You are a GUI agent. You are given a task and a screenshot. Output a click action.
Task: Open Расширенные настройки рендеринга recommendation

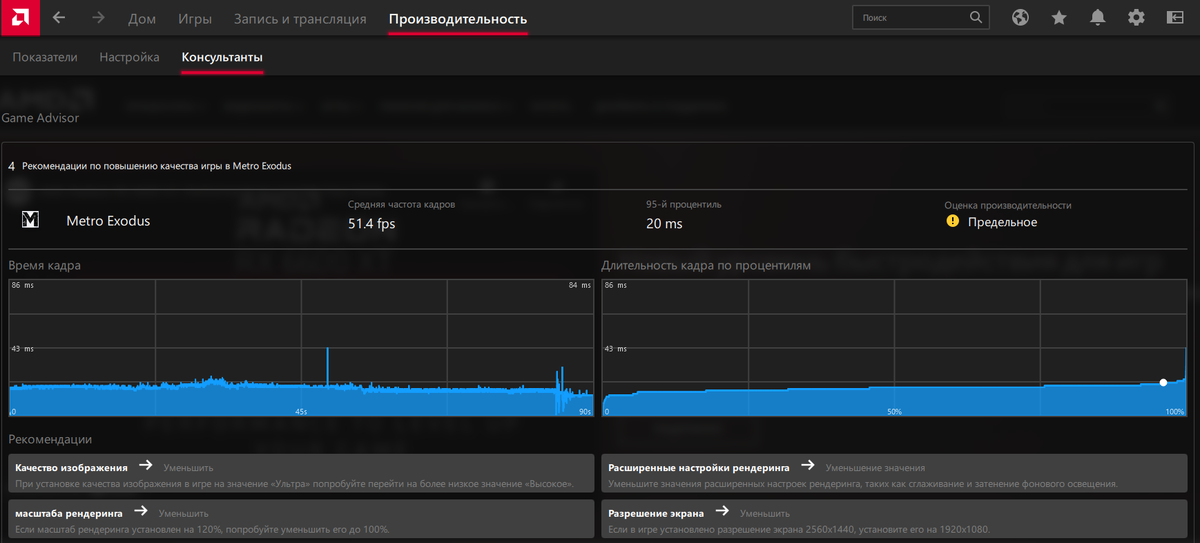pos(896,475)
